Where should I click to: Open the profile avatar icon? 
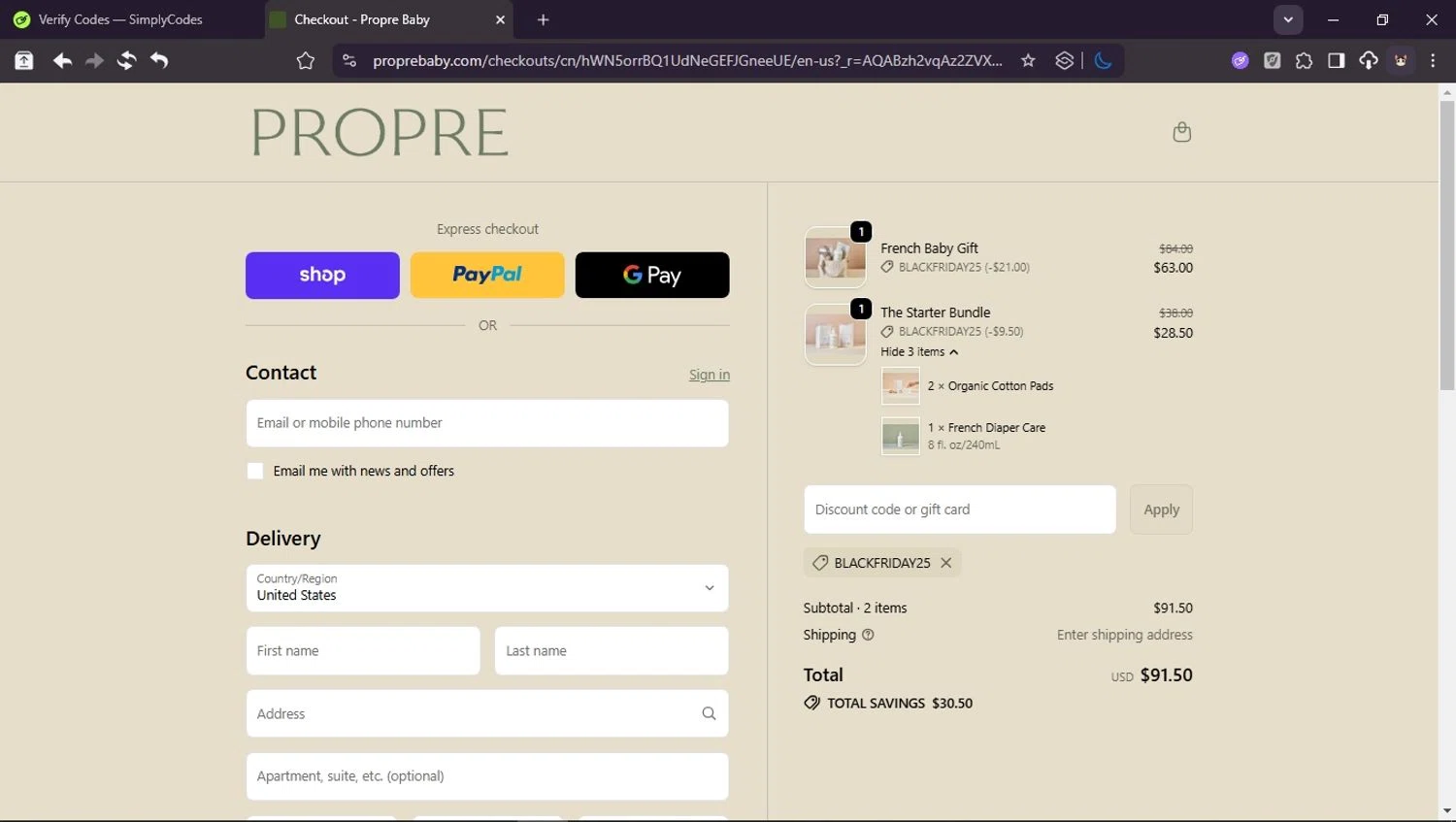1401,60
